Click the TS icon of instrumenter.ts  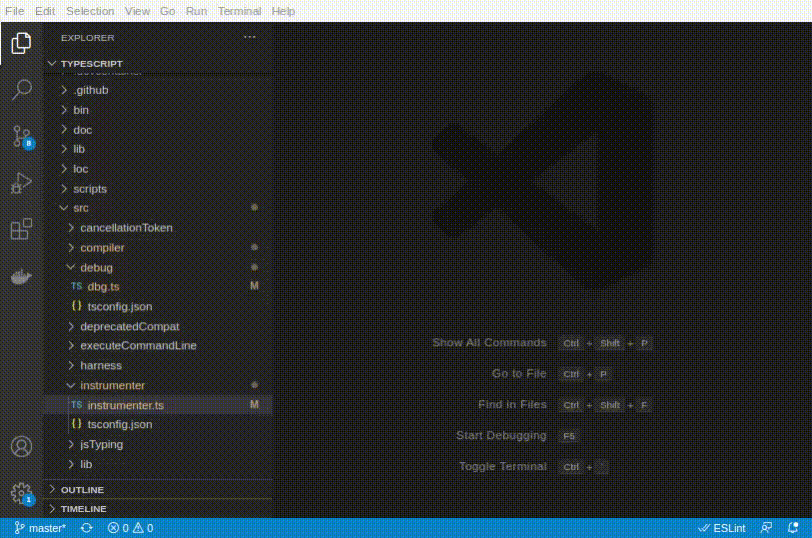click(x=77, y=405)
